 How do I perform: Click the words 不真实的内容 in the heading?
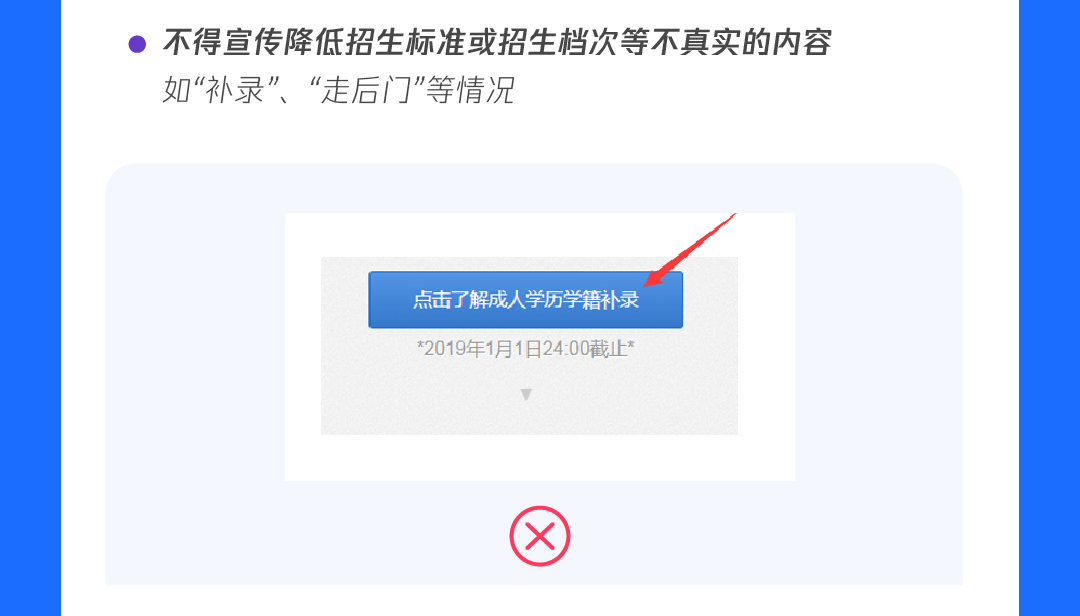tap(741, 43)
